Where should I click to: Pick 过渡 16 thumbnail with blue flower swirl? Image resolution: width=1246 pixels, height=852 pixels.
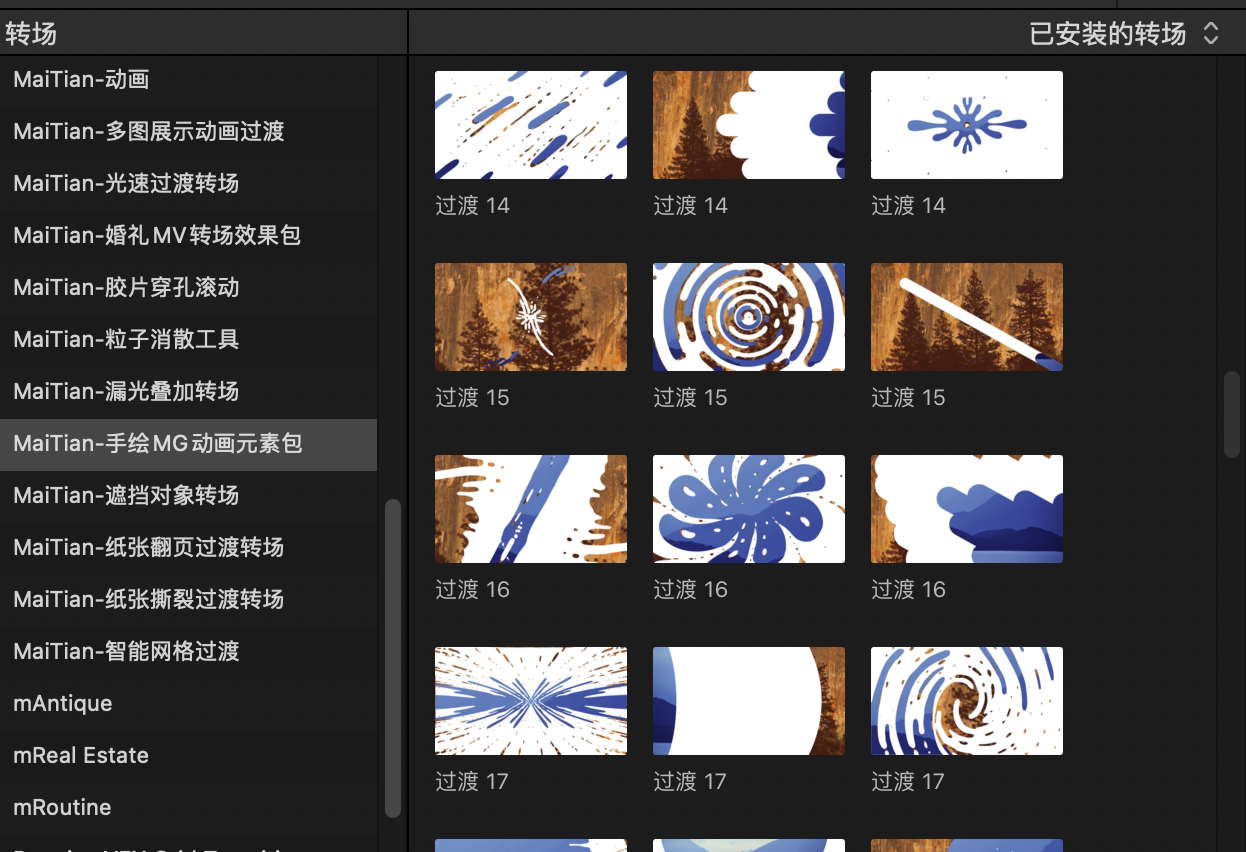(749, 509)
